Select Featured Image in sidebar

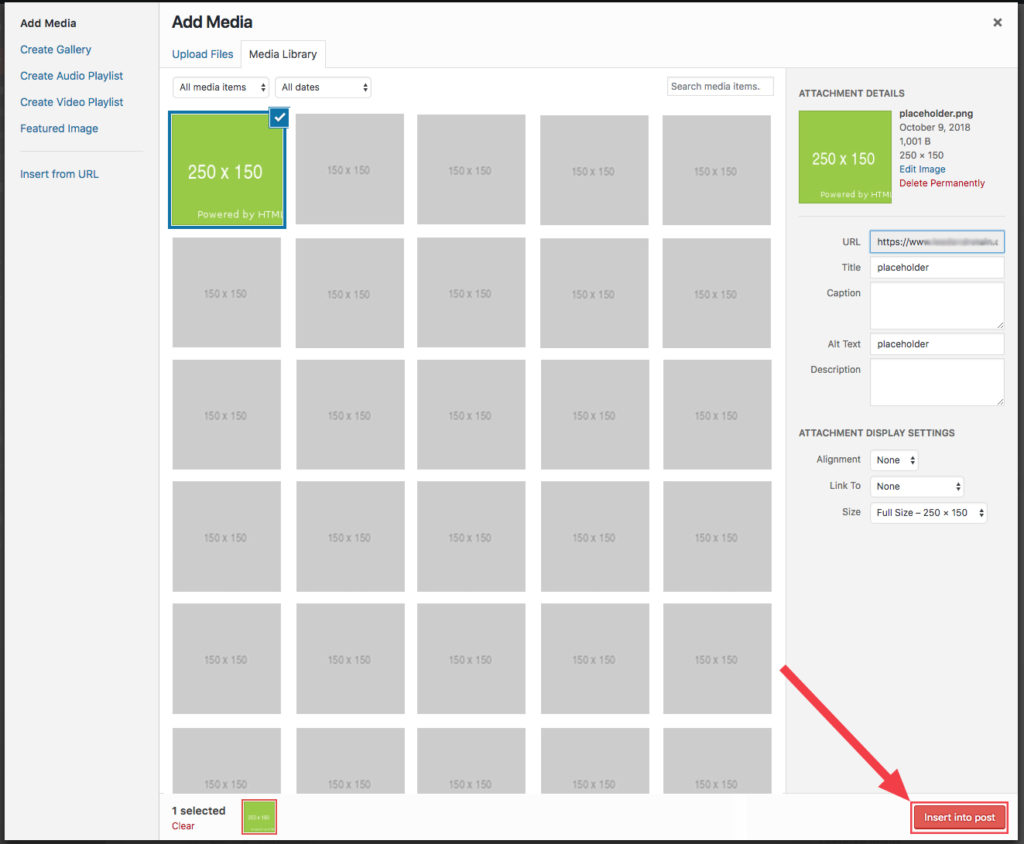(x=59, y=128)
